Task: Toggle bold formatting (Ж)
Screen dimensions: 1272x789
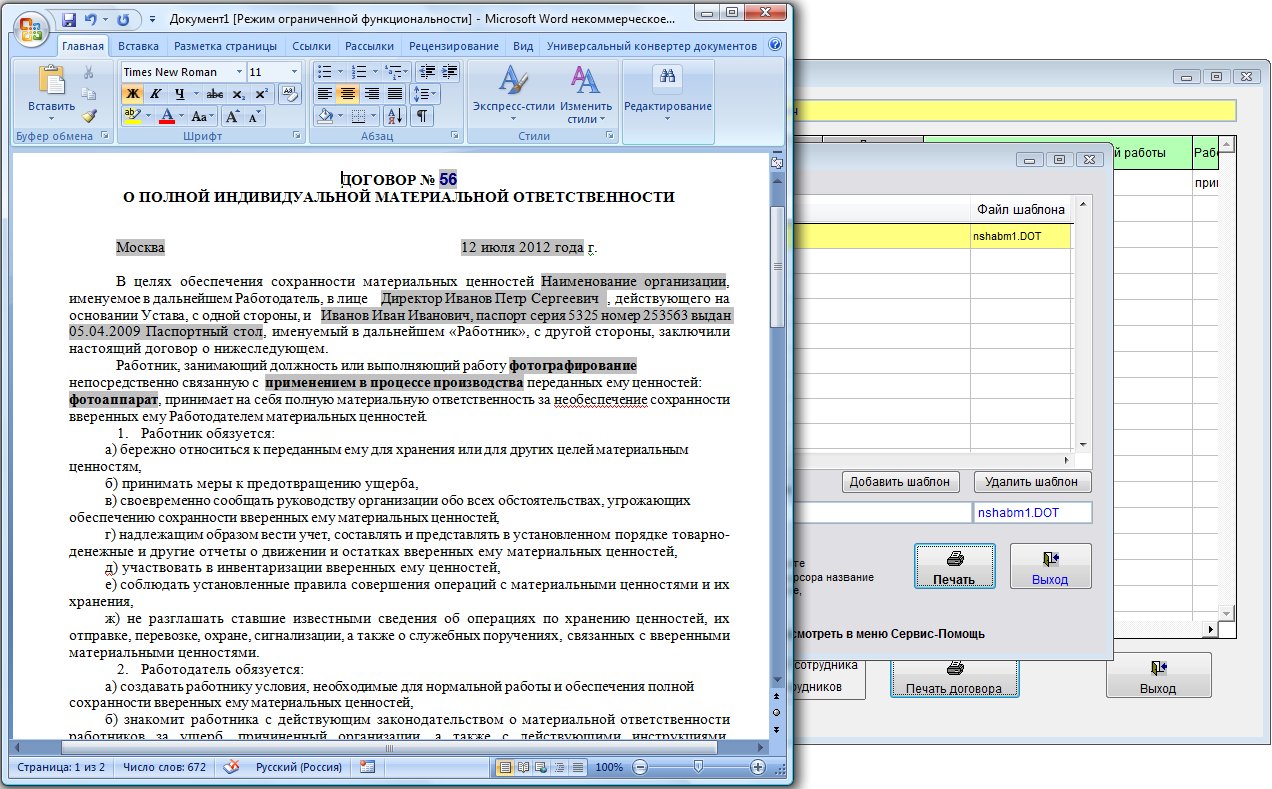Action: coord(132,94)
